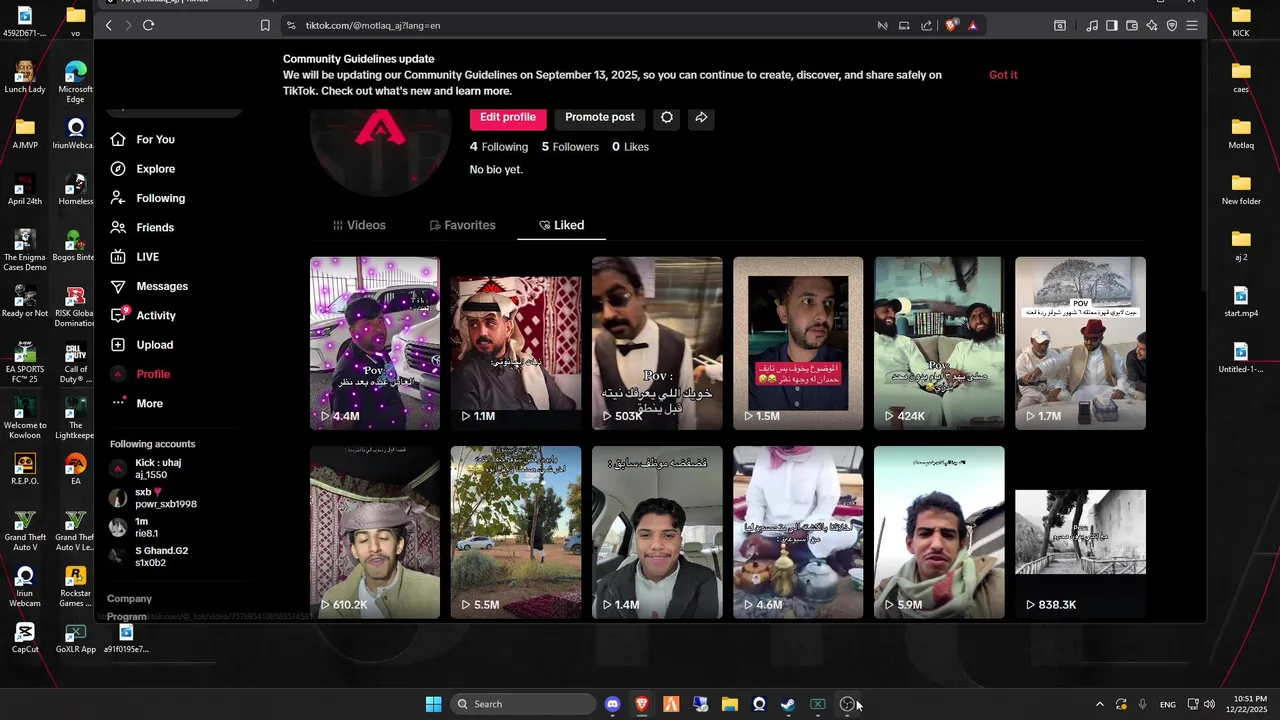Click the share profile arrow icon
The image size is (1280, 720).
[701, 117]
